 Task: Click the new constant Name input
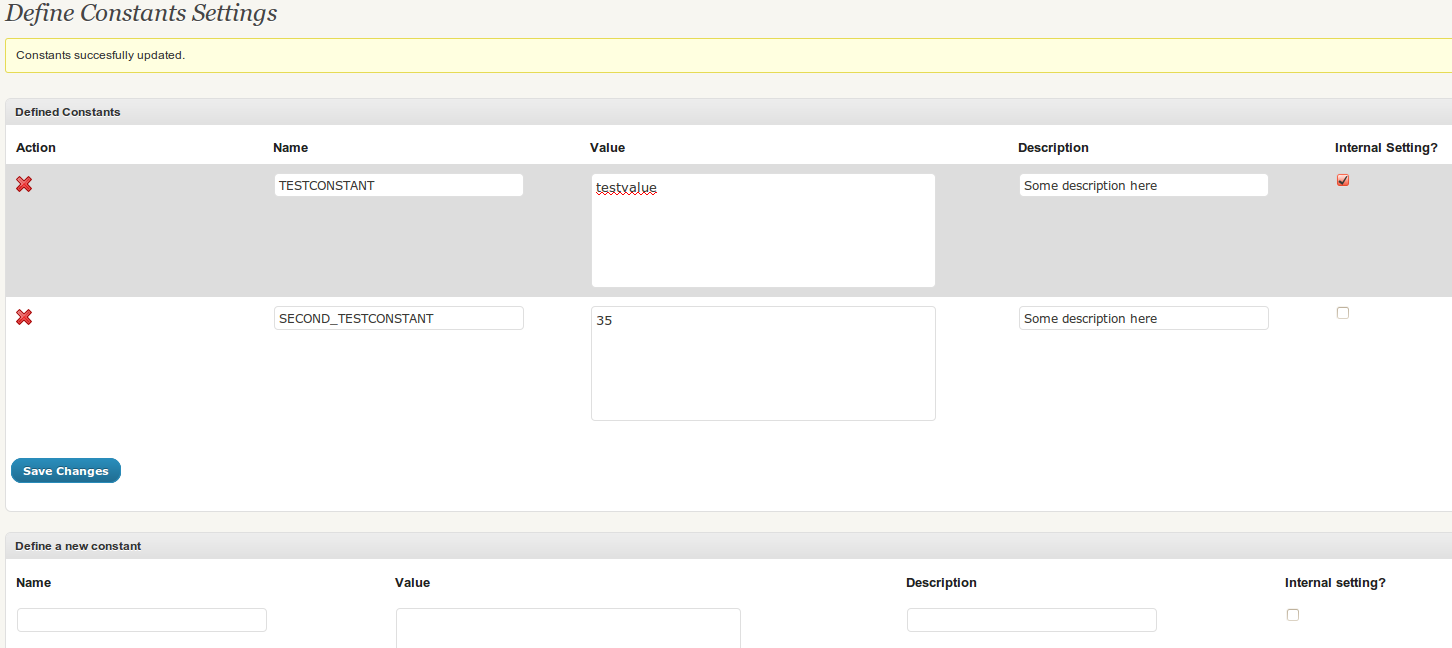coord(142,620)
